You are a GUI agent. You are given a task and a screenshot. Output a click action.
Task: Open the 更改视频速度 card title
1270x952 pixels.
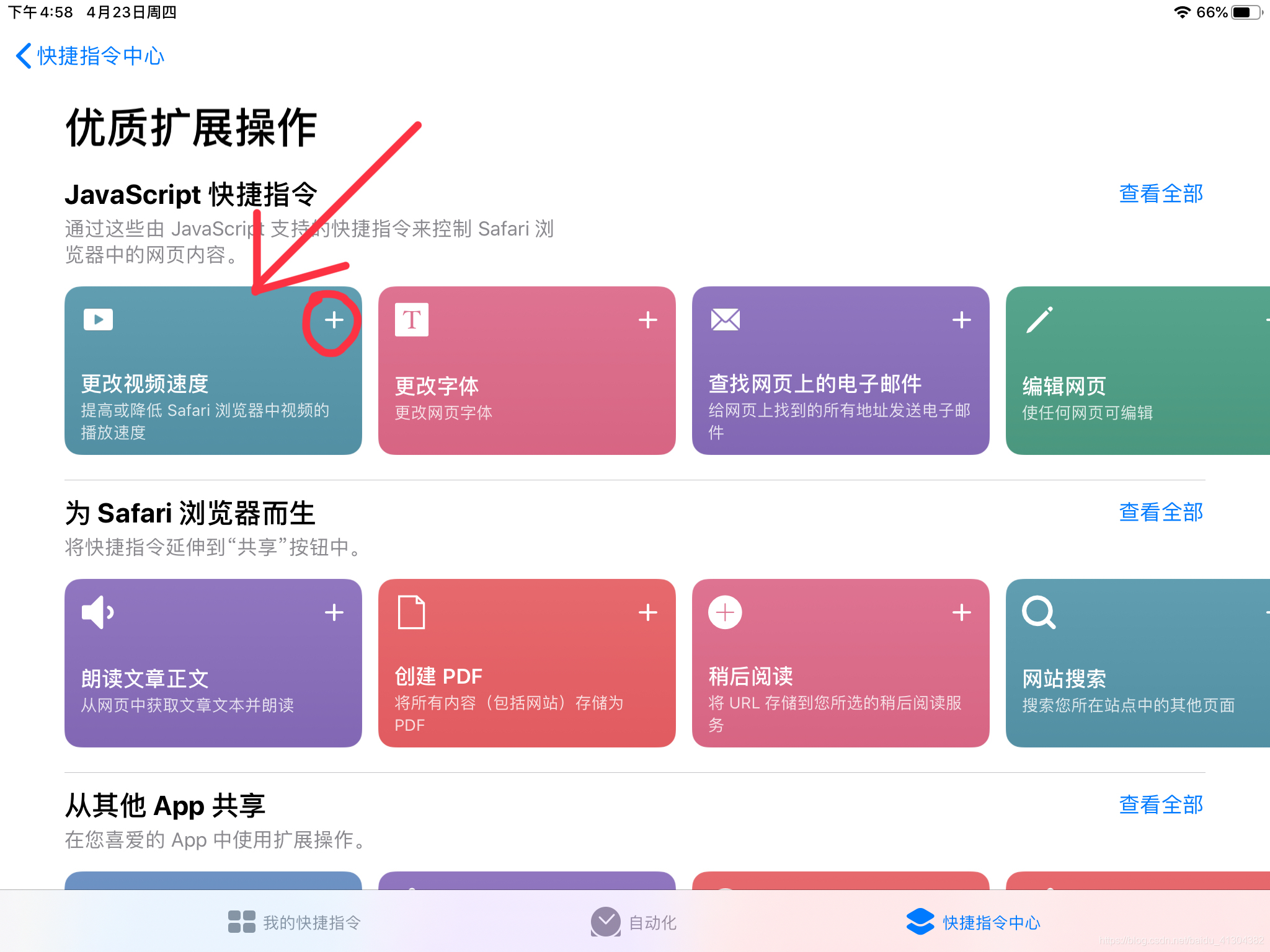click(144, 384)
